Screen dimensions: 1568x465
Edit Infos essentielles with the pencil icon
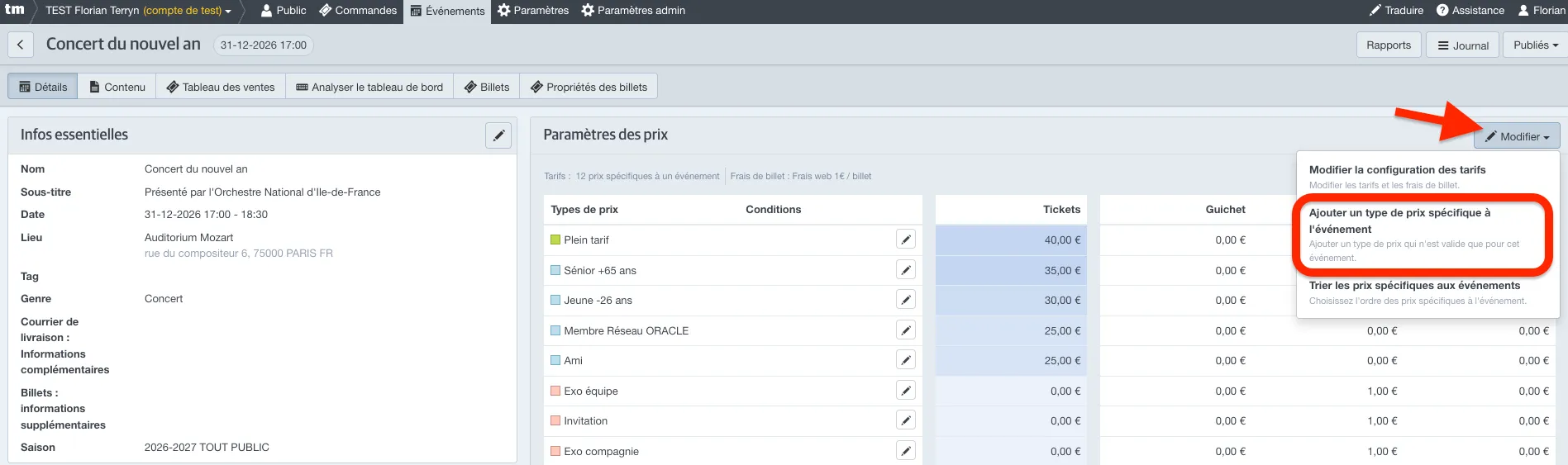click(x=498, y=135)
